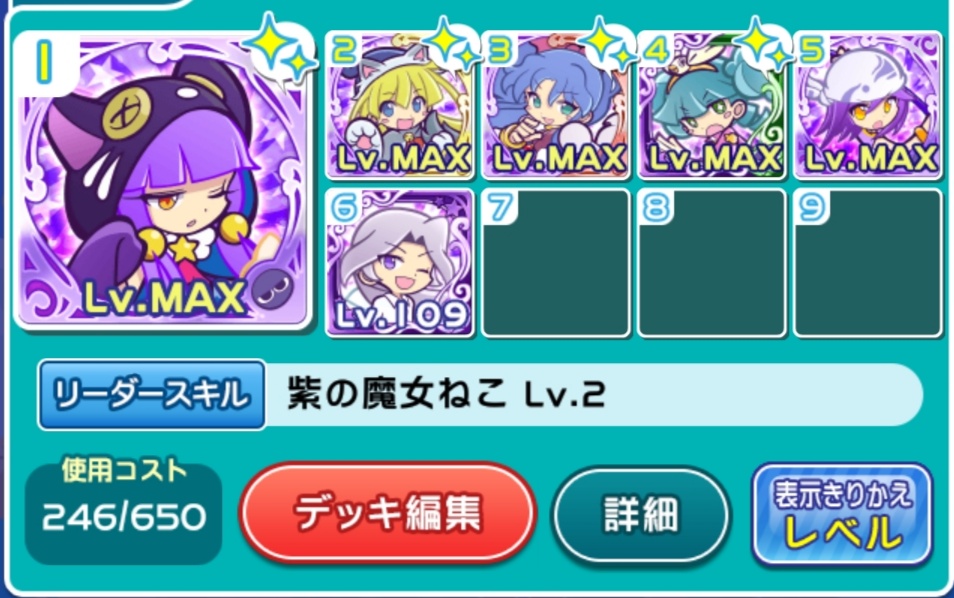The image size is (954, 598).
Task: Open the 詳細 details button
Action: pos(641,515)
